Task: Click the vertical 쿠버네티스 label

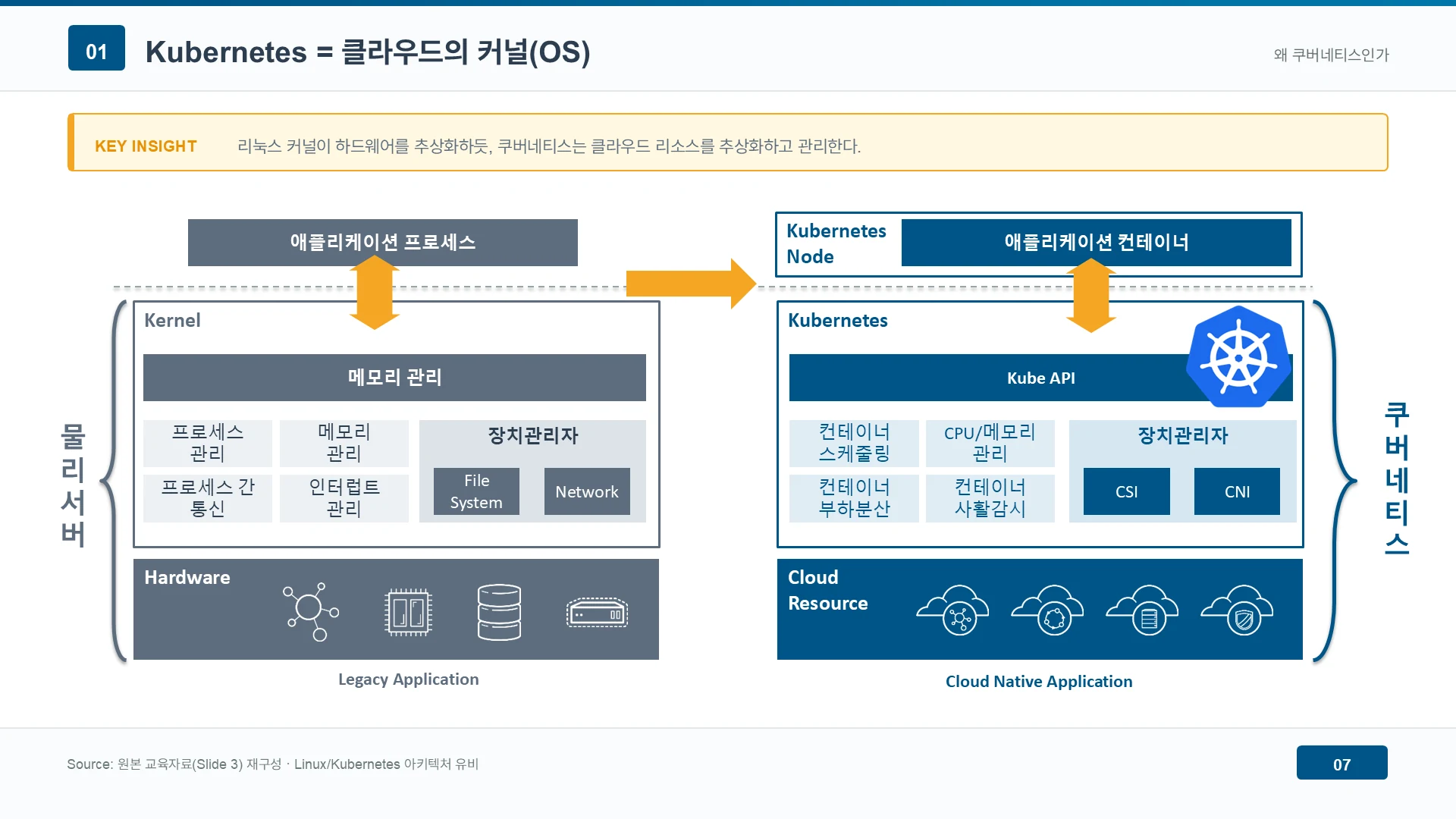Action: pyautogui.click(x=1396, y=479)
